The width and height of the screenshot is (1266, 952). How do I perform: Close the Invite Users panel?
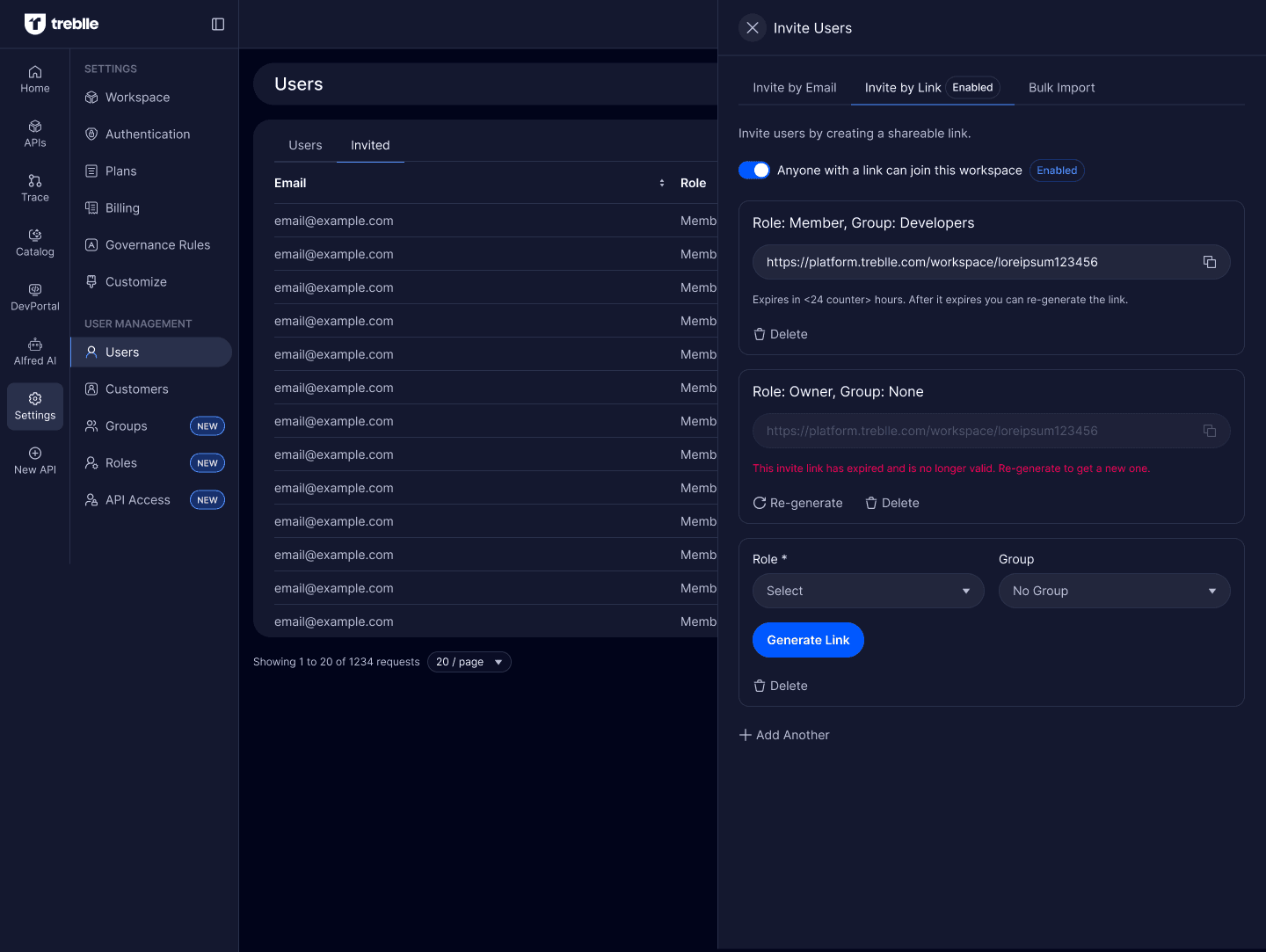tap(753, 28)
